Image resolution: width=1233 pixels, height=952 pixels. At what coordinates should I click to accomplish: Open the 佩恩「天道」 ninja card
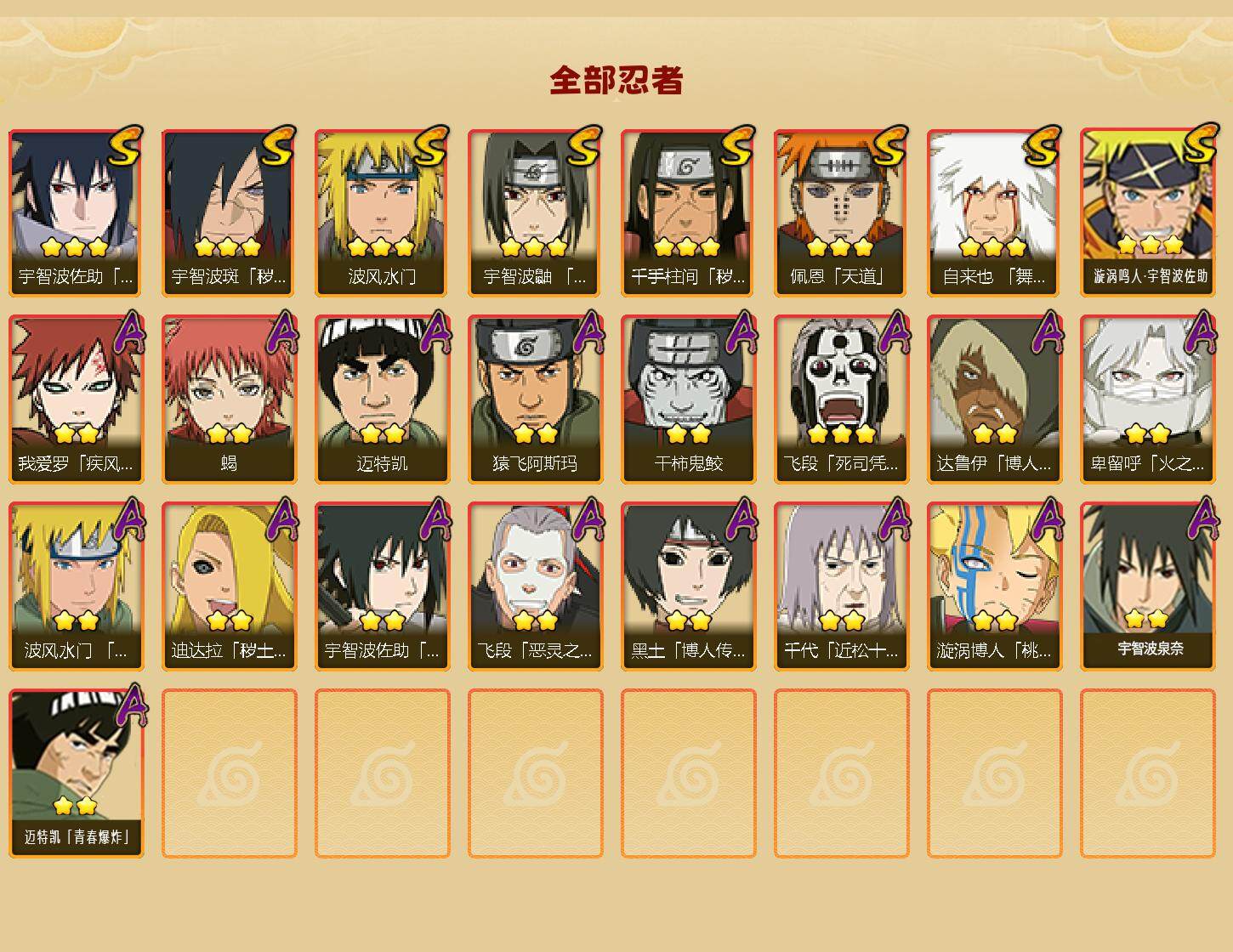click(x=841, y=212)
